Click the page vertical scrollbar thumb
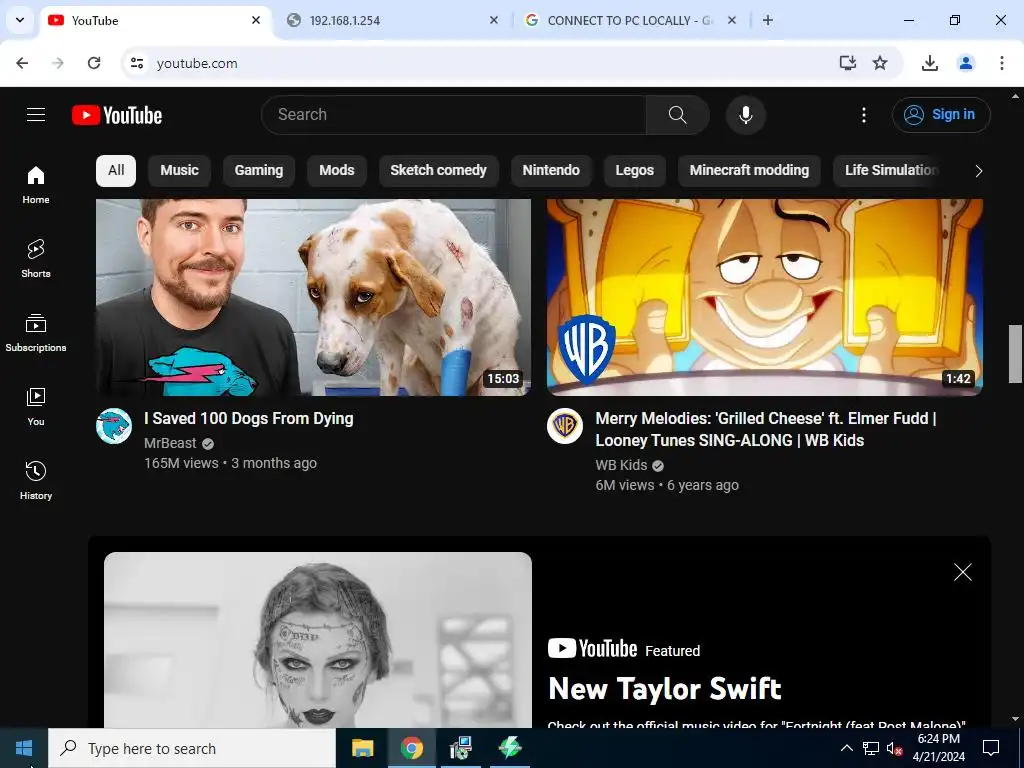The height and width of the screenshot is (768, 1024). (x=1015, y=353)
